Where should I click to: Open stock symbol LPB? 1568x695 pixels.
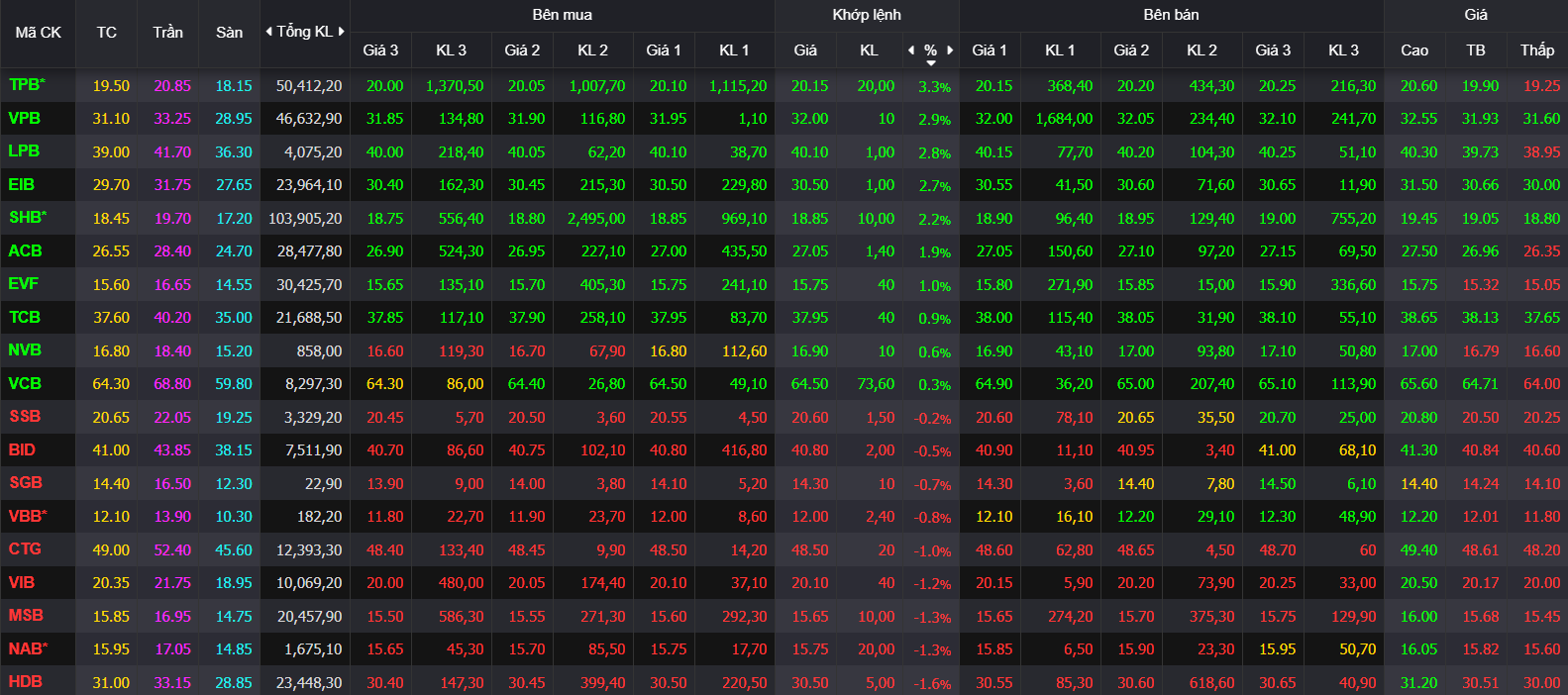click(x=24, y=151)
